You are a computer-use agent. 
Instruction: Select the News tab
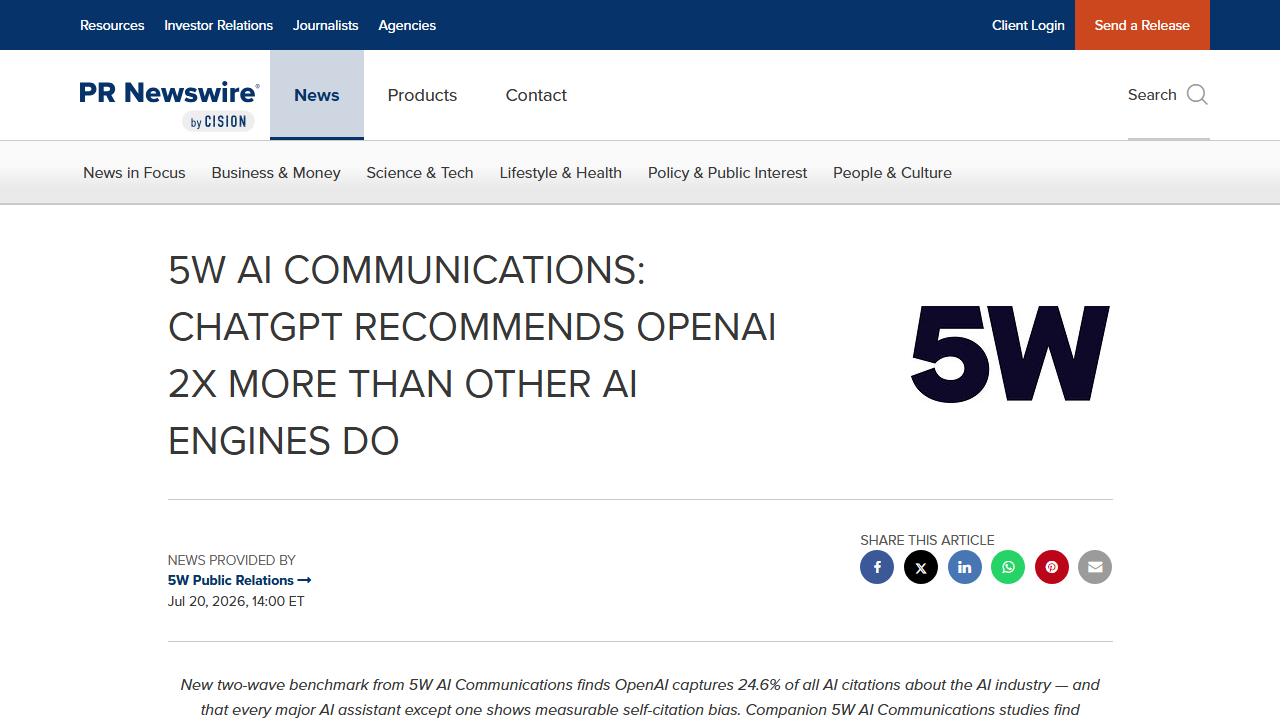click(317, 95)
